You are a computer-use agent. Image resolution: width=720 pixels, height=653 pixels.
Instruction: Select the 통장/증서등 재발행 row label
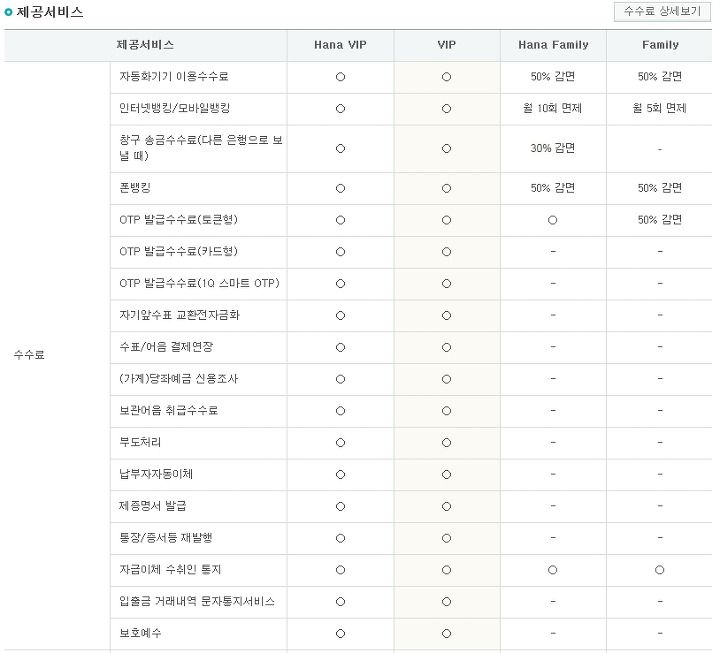(166, 538)
